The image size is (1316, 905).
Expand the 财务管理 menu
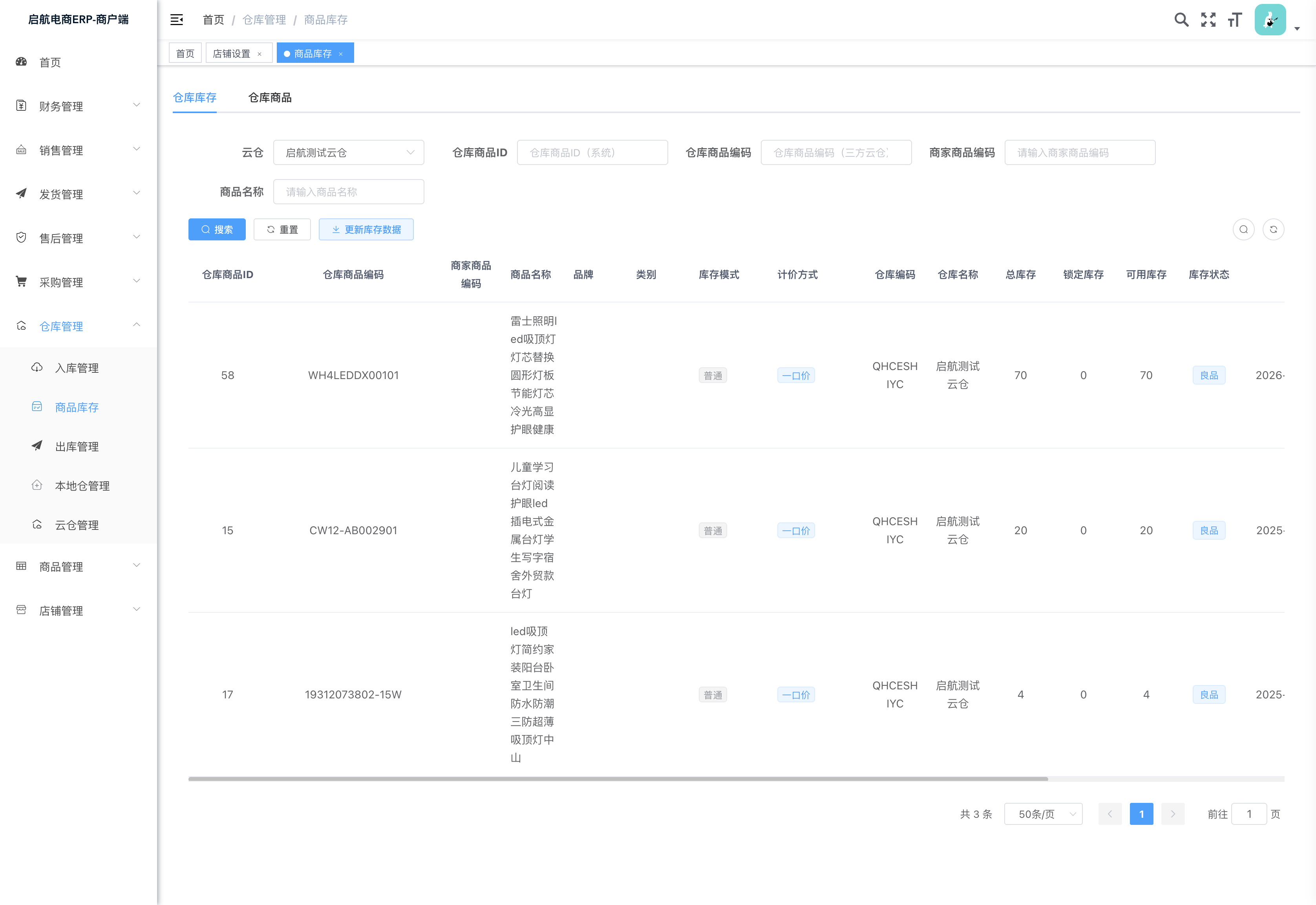click(78, 106)
